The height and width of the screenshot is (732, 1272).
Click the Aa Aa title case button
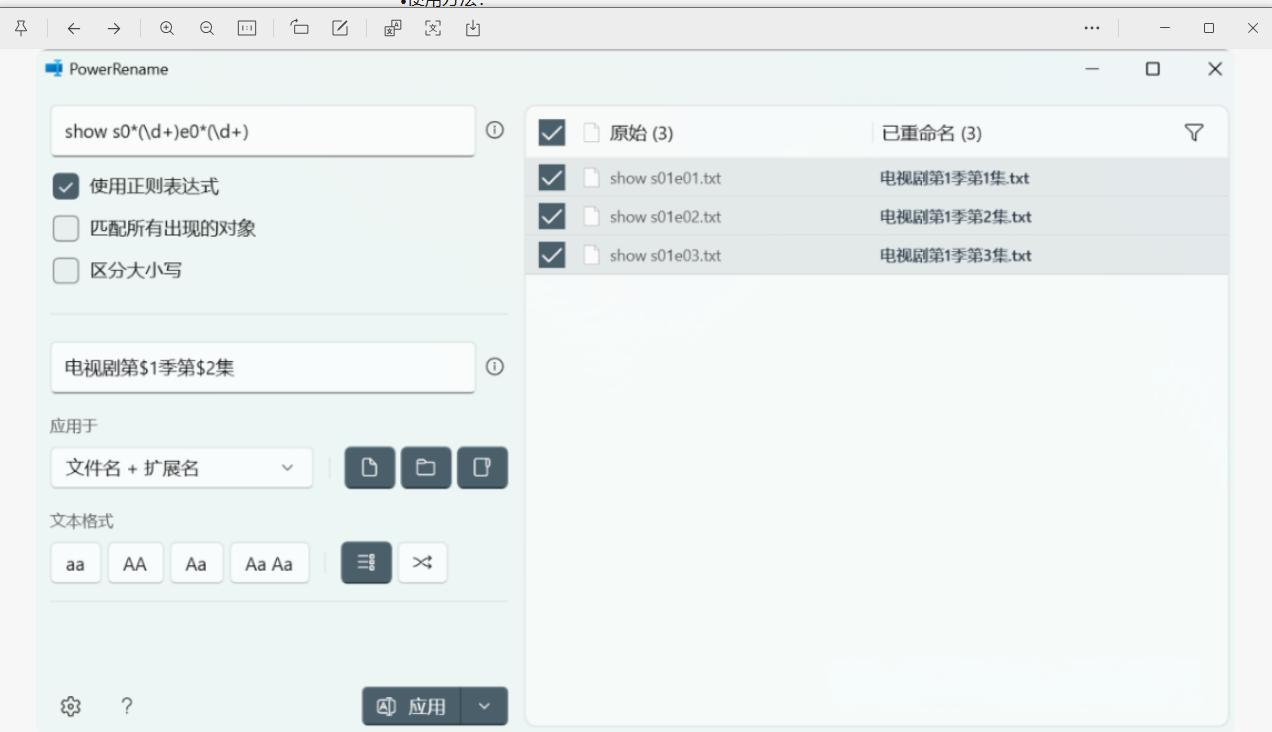click(x=269, y=564)
